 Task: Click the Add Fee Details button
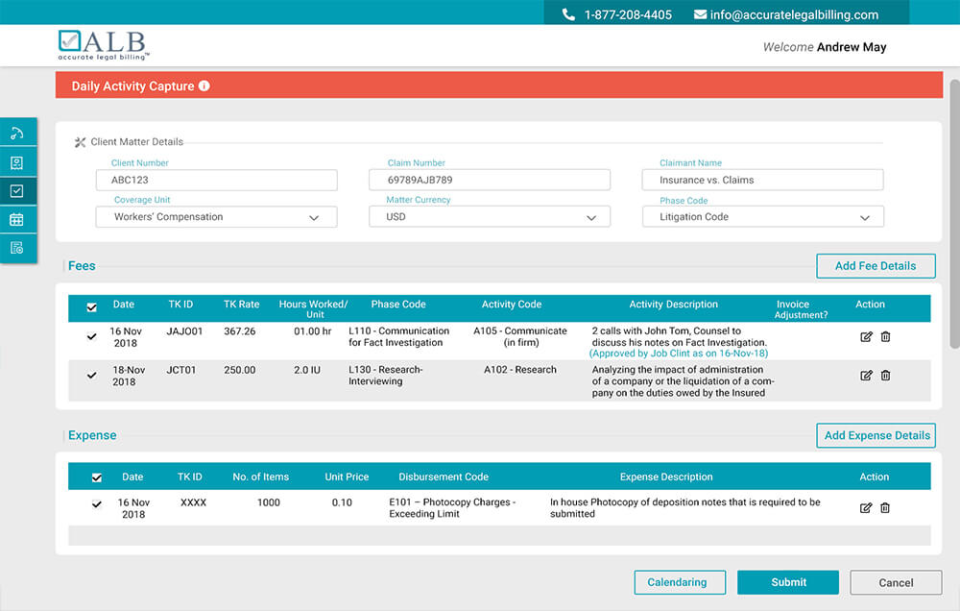pos(875,266)
